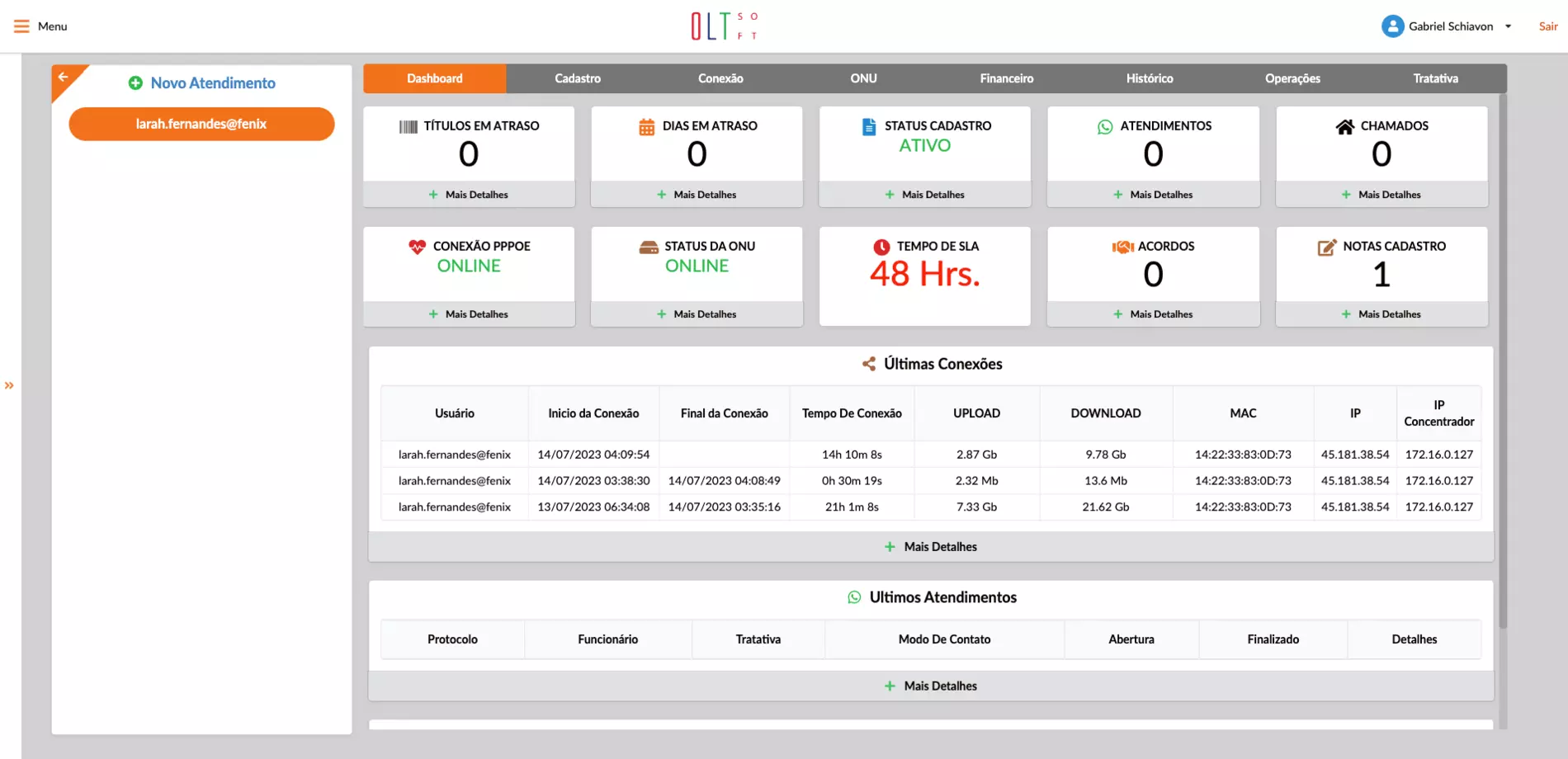Expand Mais Detalhes for Chamados
This screenshot has width=1568, height=759.
1381,195
